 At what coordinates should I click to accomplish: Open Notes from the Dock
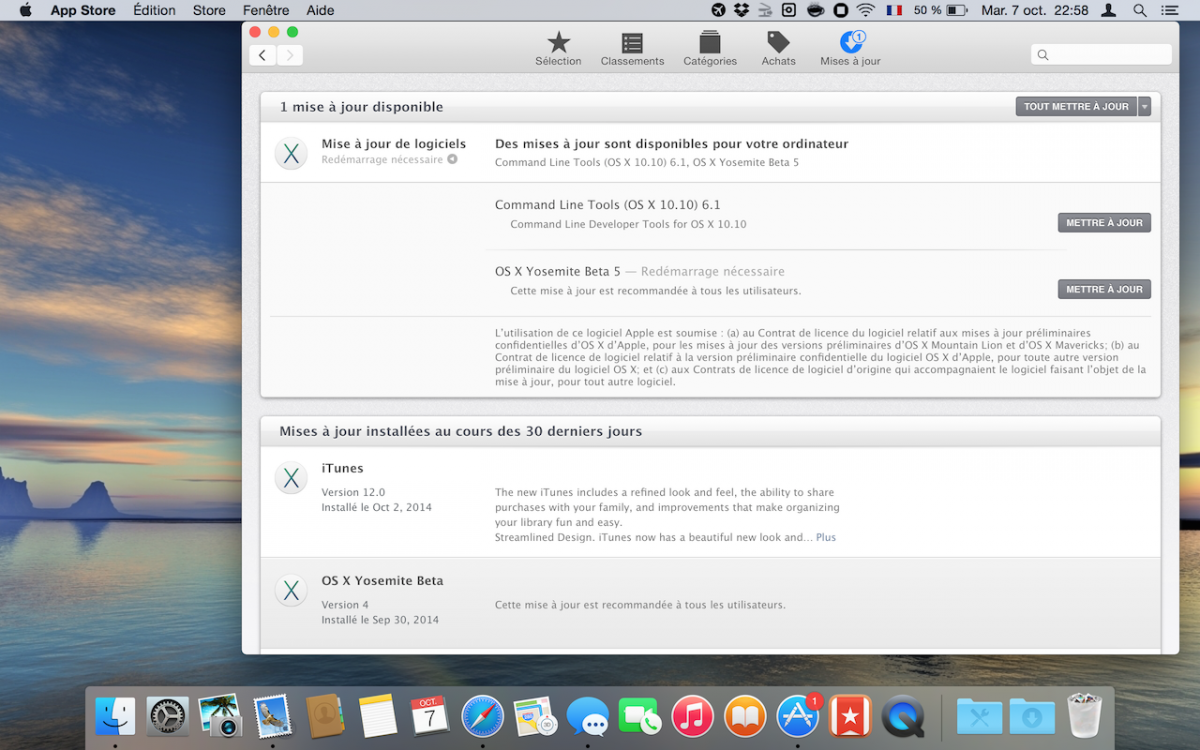click(378, 716)
